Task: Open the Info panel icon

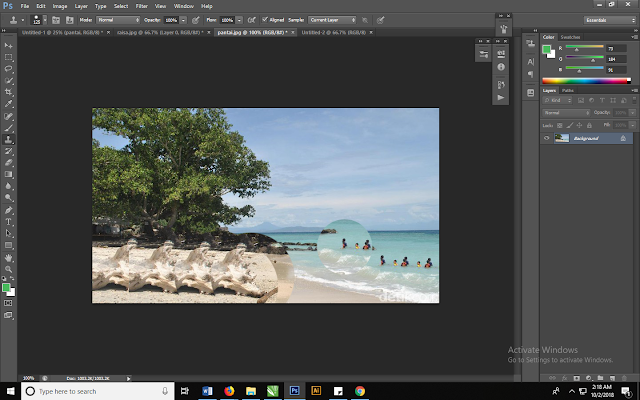Action: click(500, 66)
